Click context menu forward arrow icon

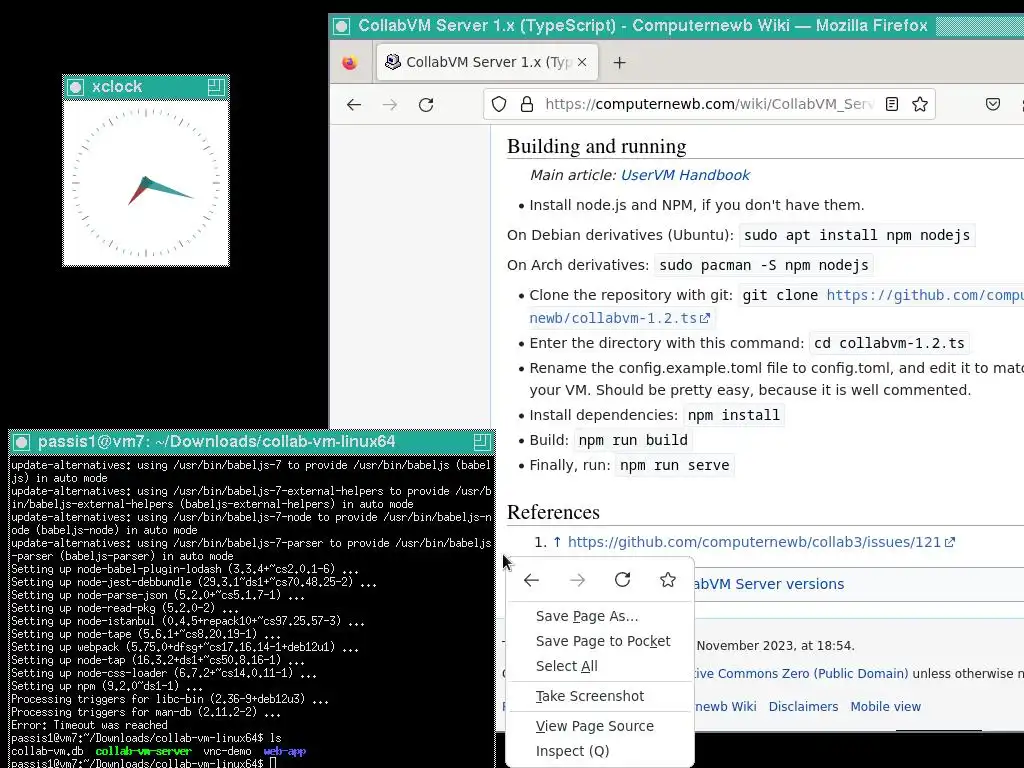577,580
